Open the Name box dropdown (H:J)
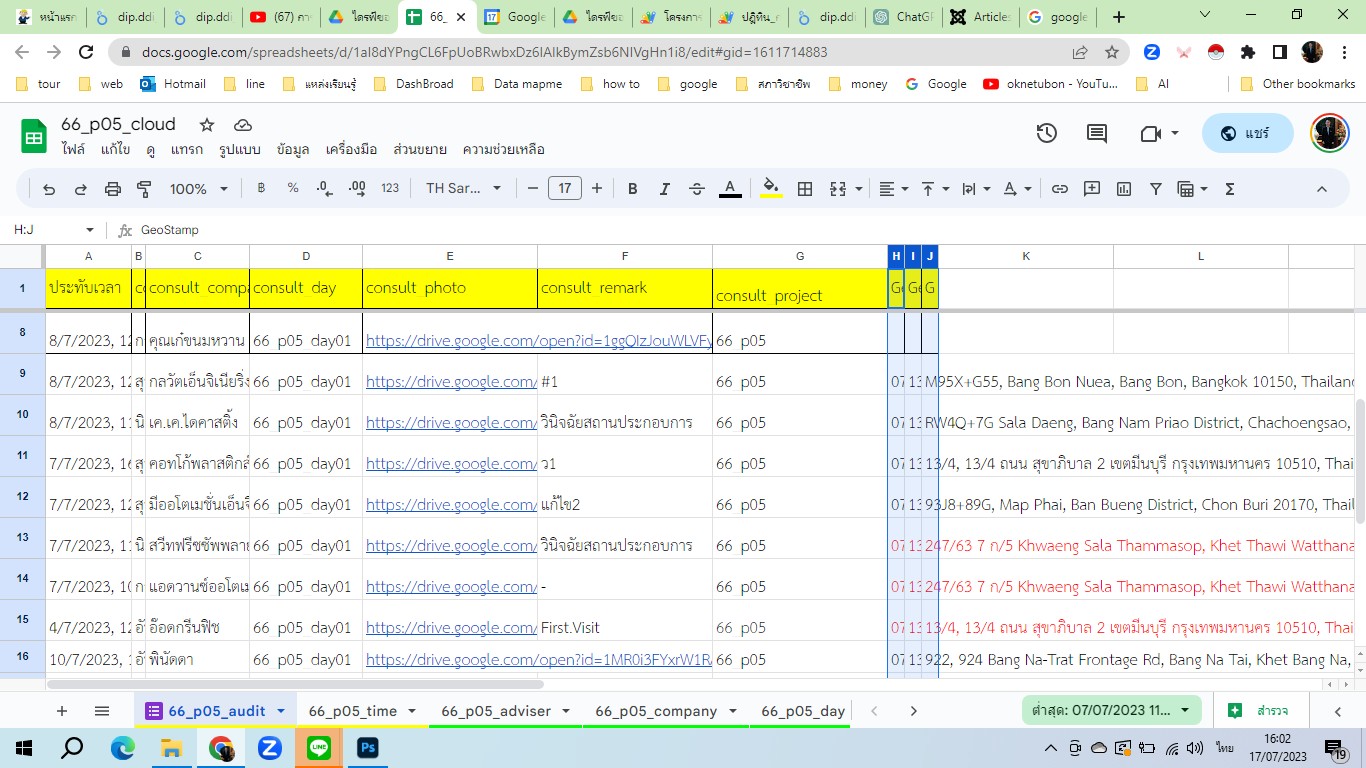This screenshot has height=768, width=1366. click(x=90, y=230)
